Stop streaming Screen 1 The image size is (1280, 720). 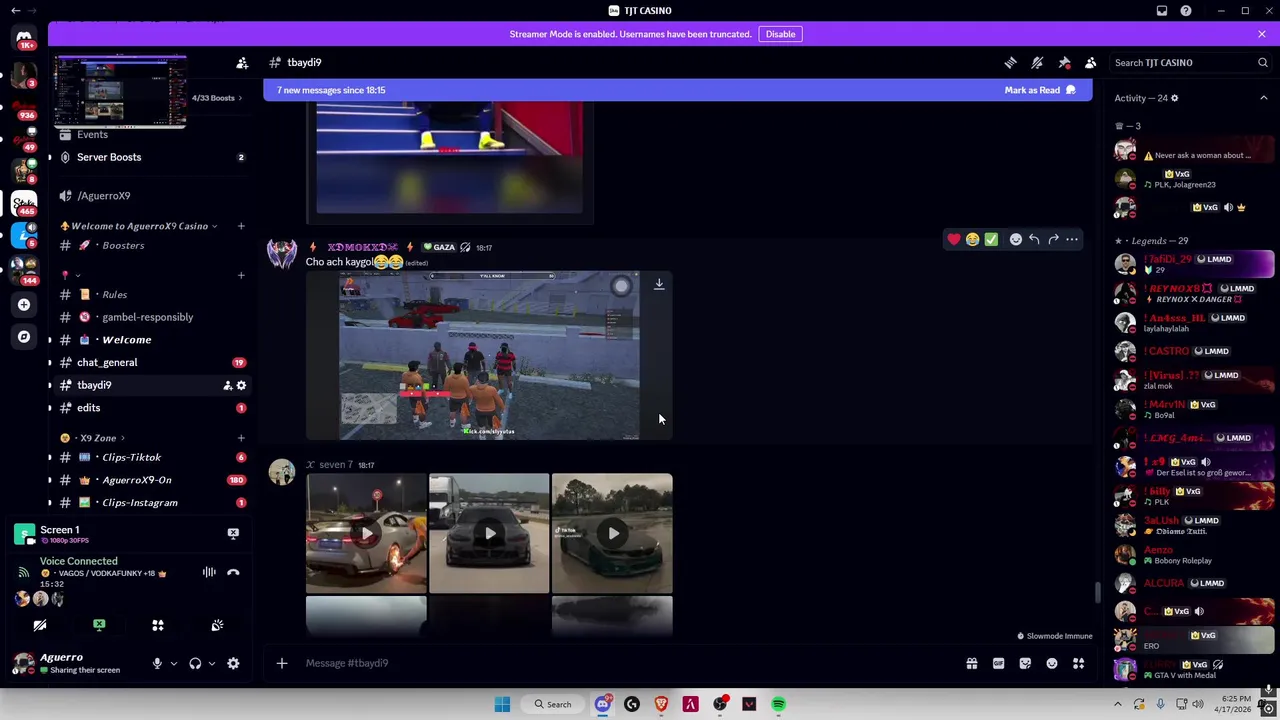point(233,533)
